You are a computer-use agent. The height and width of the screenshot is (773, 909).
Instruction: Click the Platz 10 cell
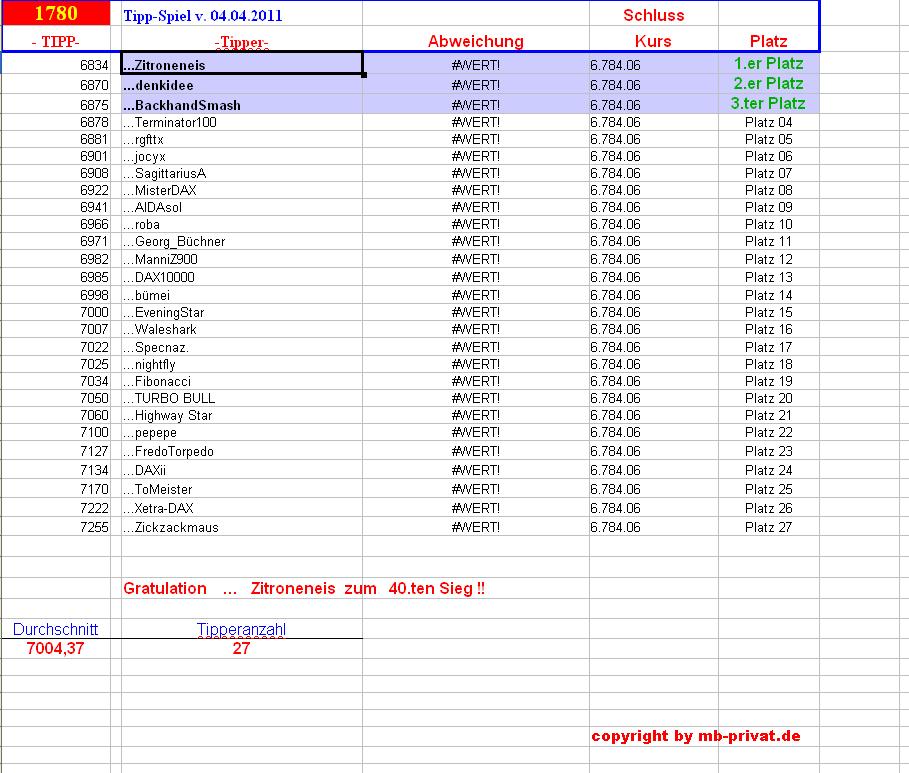click(x=768, y=224)
